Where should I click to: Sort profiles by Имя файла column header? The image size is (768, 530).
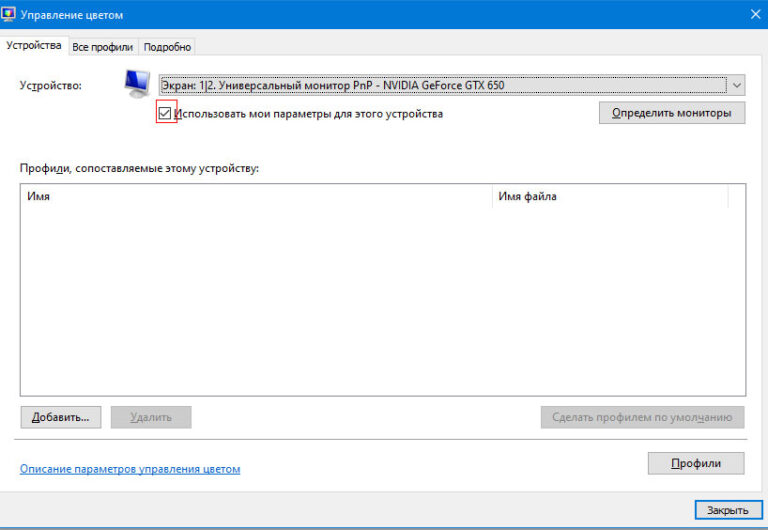610,196
